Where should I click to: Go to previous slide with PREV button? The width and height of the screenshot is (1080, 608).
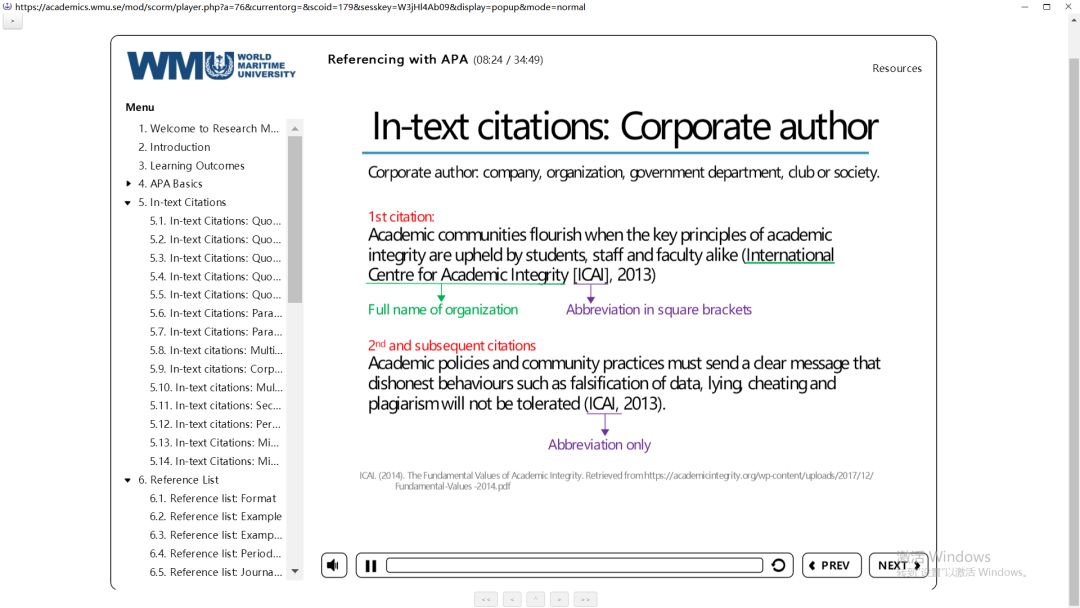tap(831, 565)
